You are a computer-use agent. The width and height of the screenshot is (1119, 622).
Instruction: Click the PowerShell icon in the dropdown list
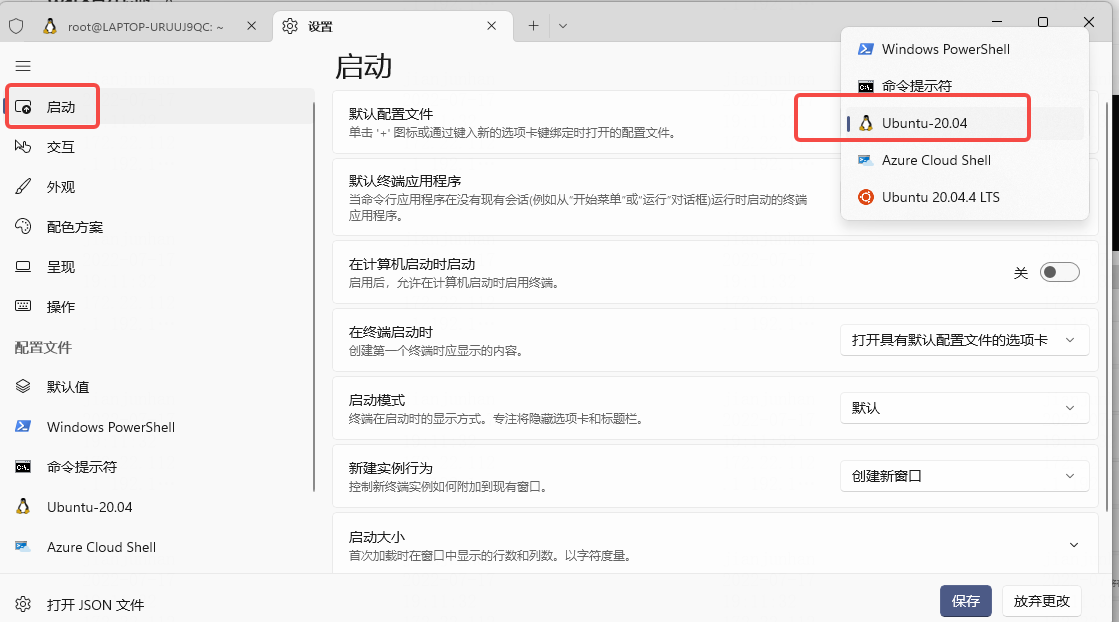coord(866,49)
